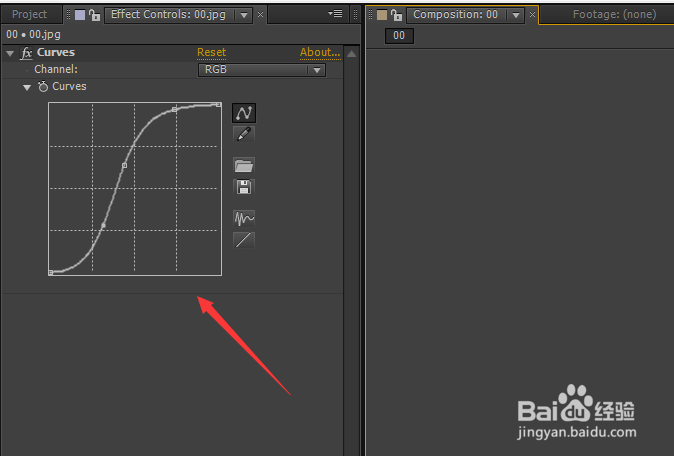Open a saved curves file
The image size is (674, 456).
click(244, 165)
